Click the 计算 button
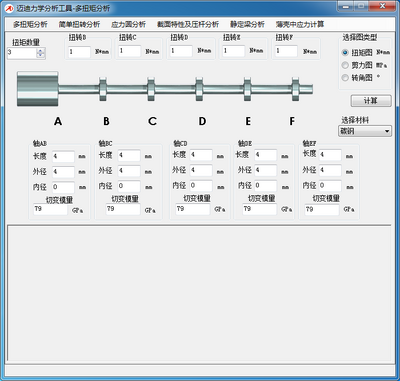 coord(371,101)
